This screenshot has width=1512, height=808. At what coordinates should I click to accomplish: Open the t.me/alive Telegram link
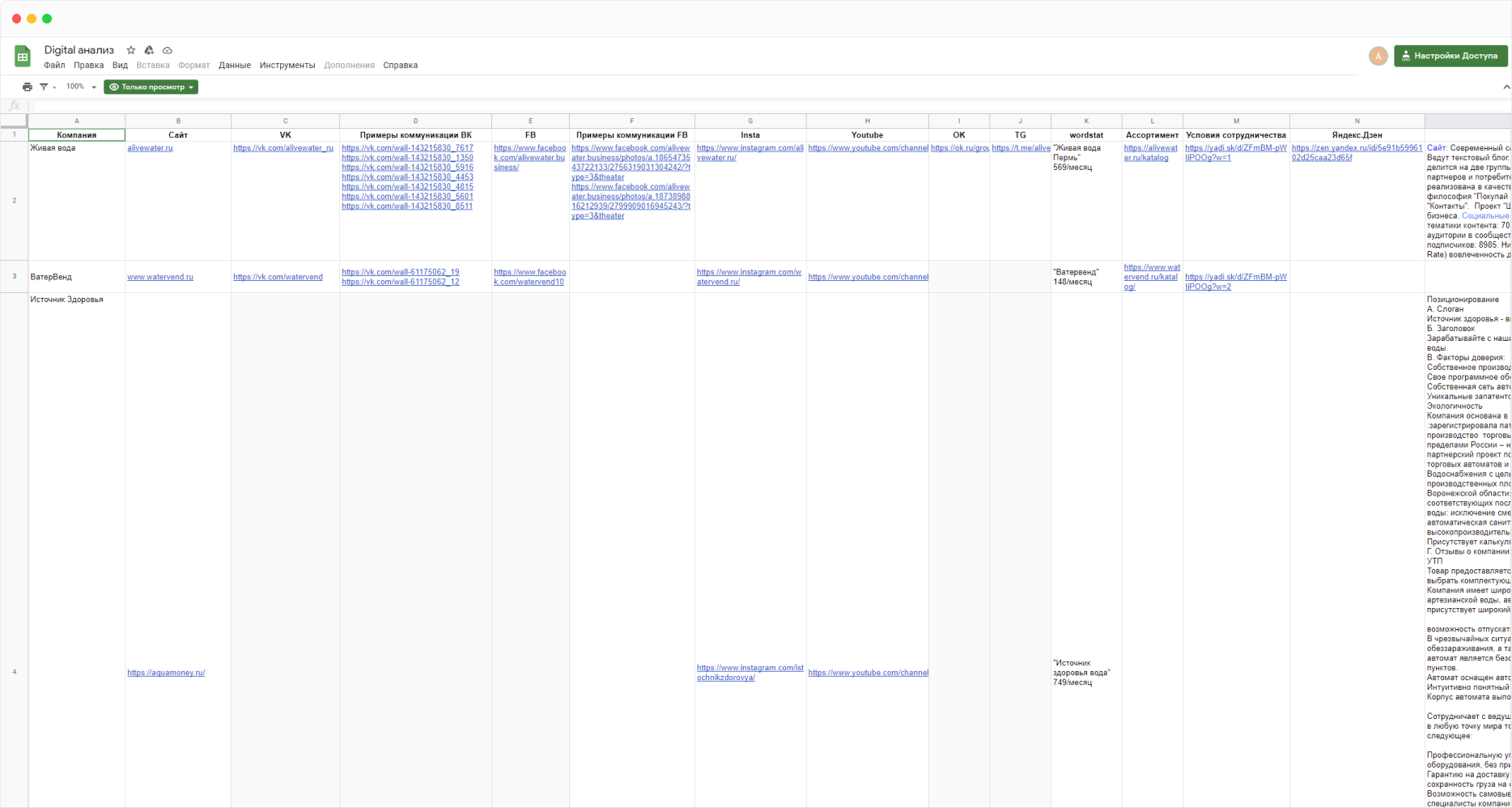click(x=1021, y=148)
